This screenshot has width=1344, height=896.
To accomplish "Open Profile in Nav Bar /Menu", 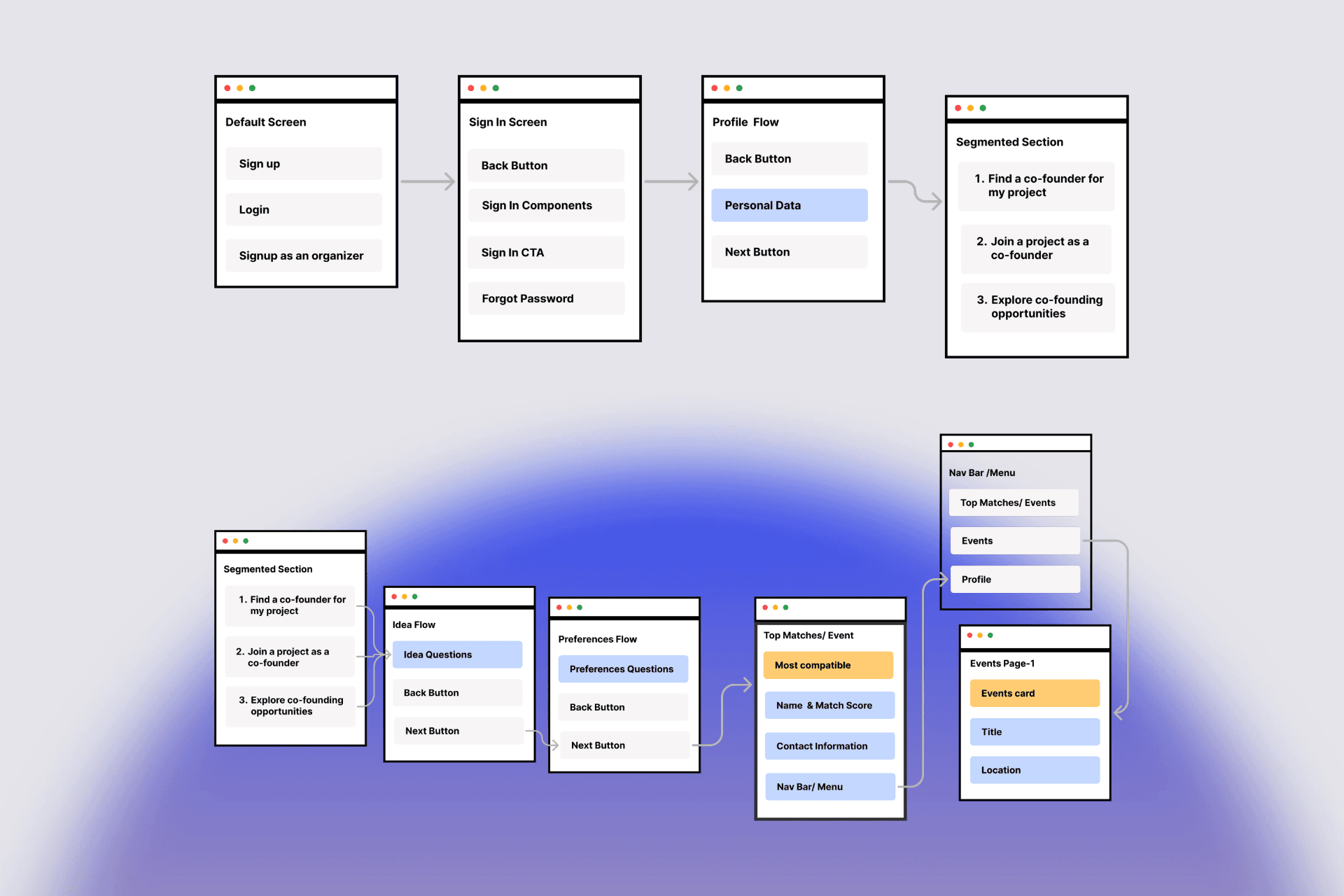I will pos(1015,580).
